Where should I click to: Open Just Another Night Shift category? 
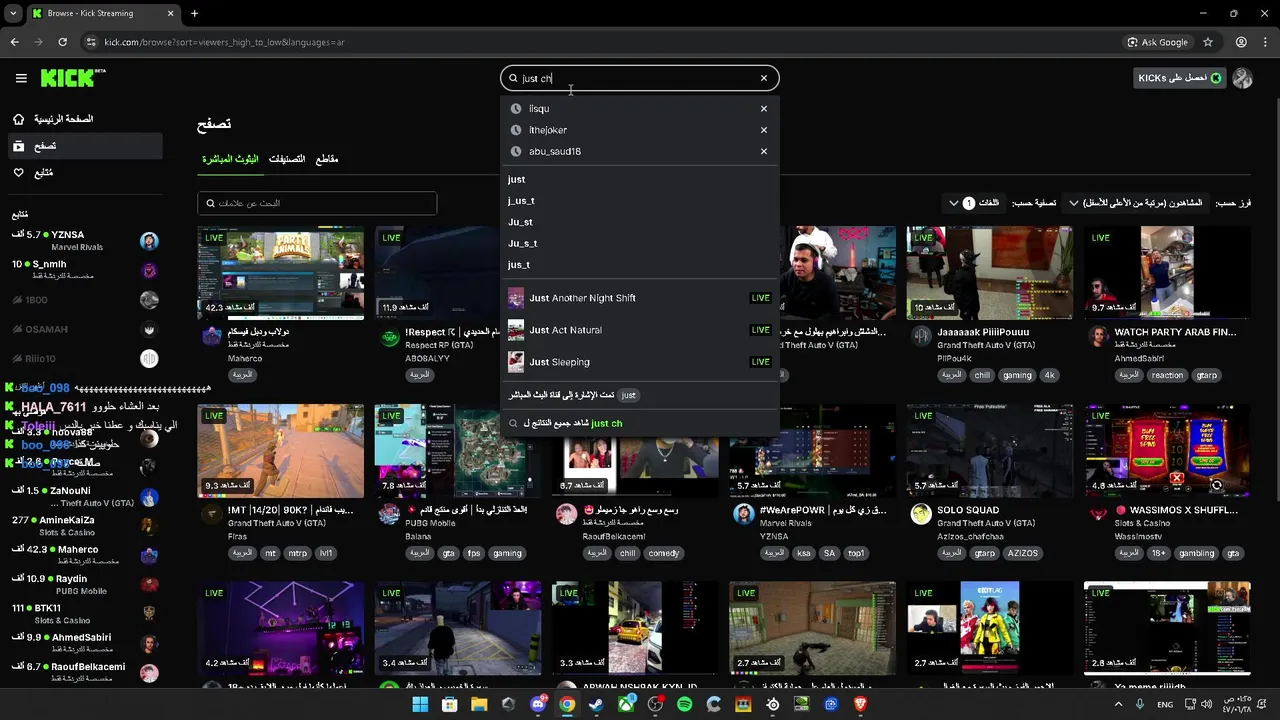click(640, 298)
